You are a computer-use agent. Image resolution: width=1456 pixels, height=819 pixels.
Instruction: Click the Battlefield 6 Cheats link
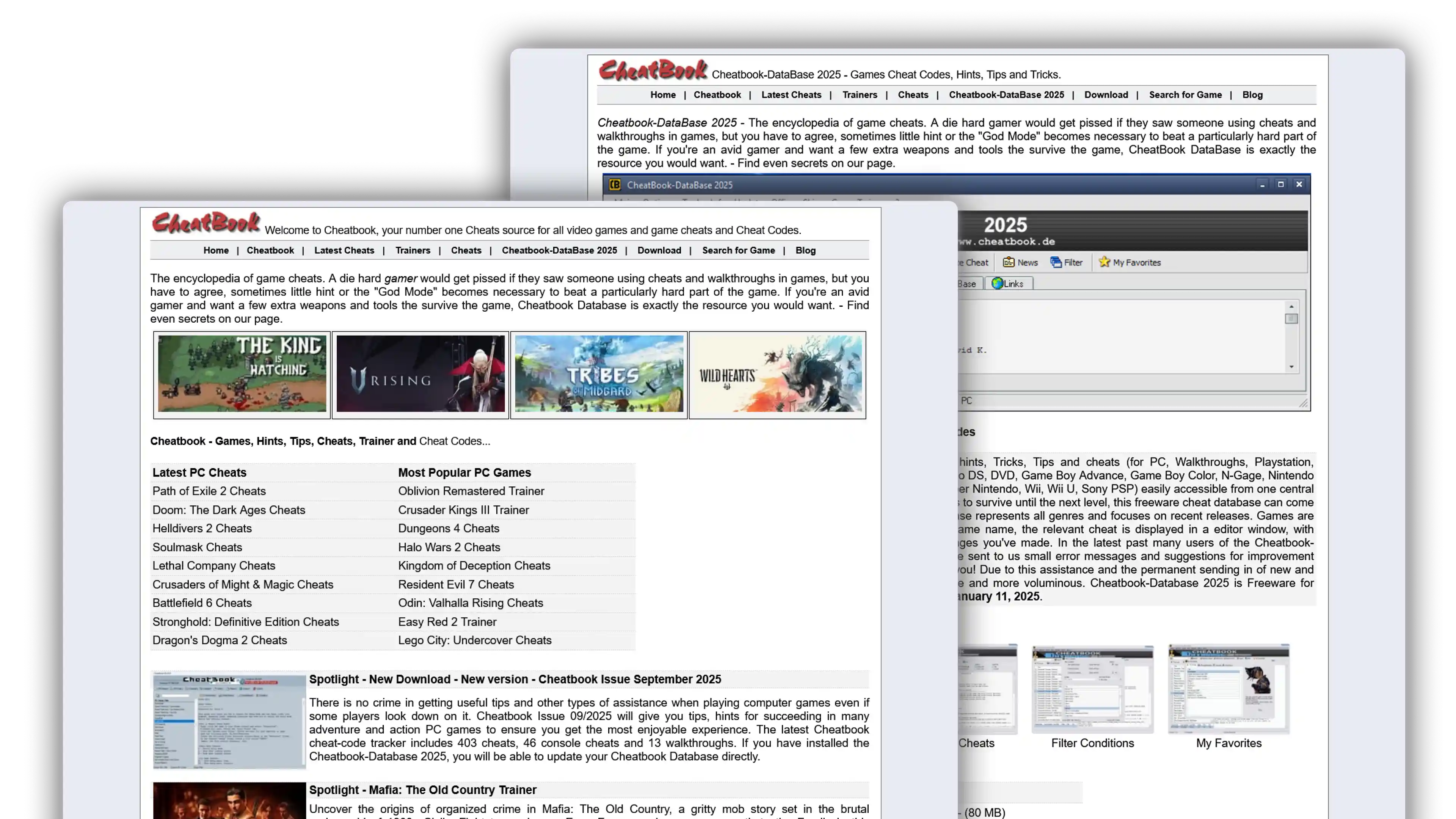[x=202, y=603]
